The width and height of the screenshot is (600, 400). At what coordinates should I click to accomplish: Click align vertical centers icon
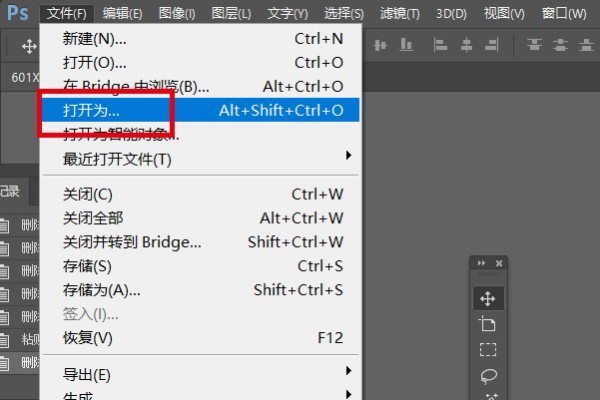pyautogui.click(x=380, y=46)
